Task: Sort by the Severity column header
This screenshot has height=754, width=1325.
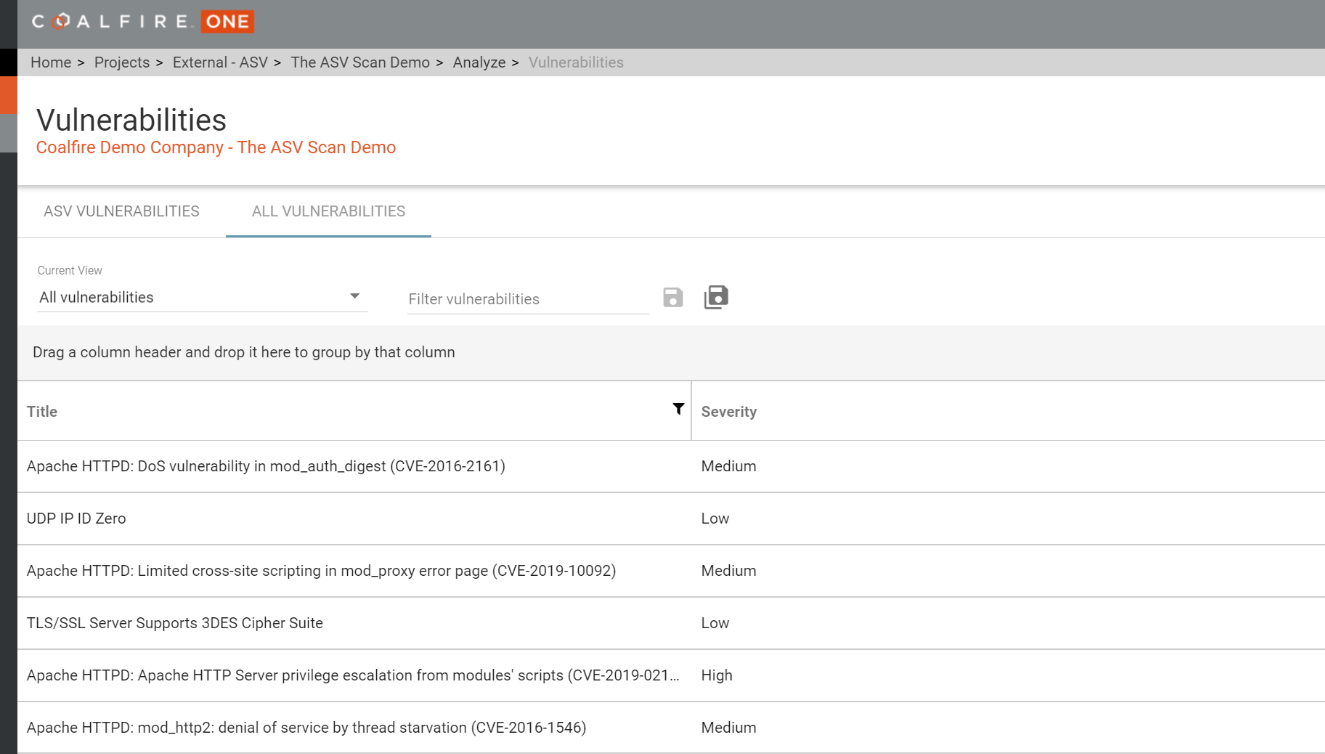Action: click(729, 411)
